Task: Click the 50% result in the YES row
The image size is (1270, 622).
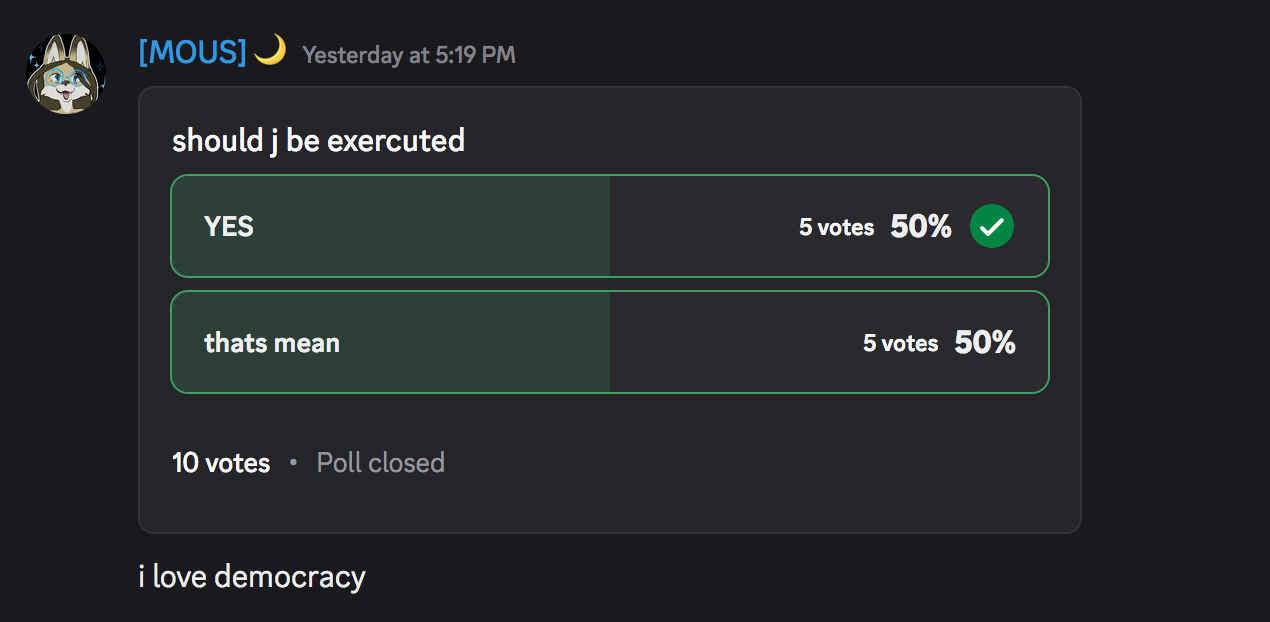Action: 921,227
